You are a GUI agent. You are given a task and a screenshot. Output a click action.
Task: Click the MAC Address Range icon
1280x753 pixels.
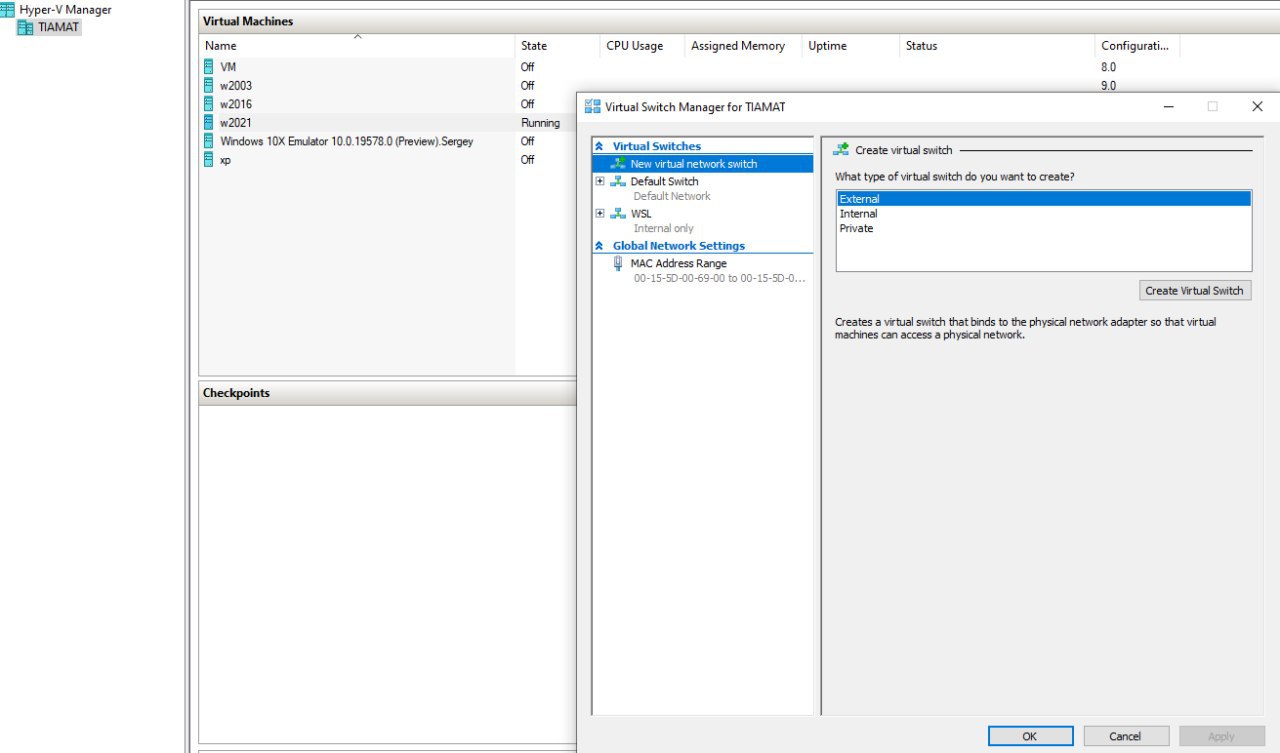[618, 263]
